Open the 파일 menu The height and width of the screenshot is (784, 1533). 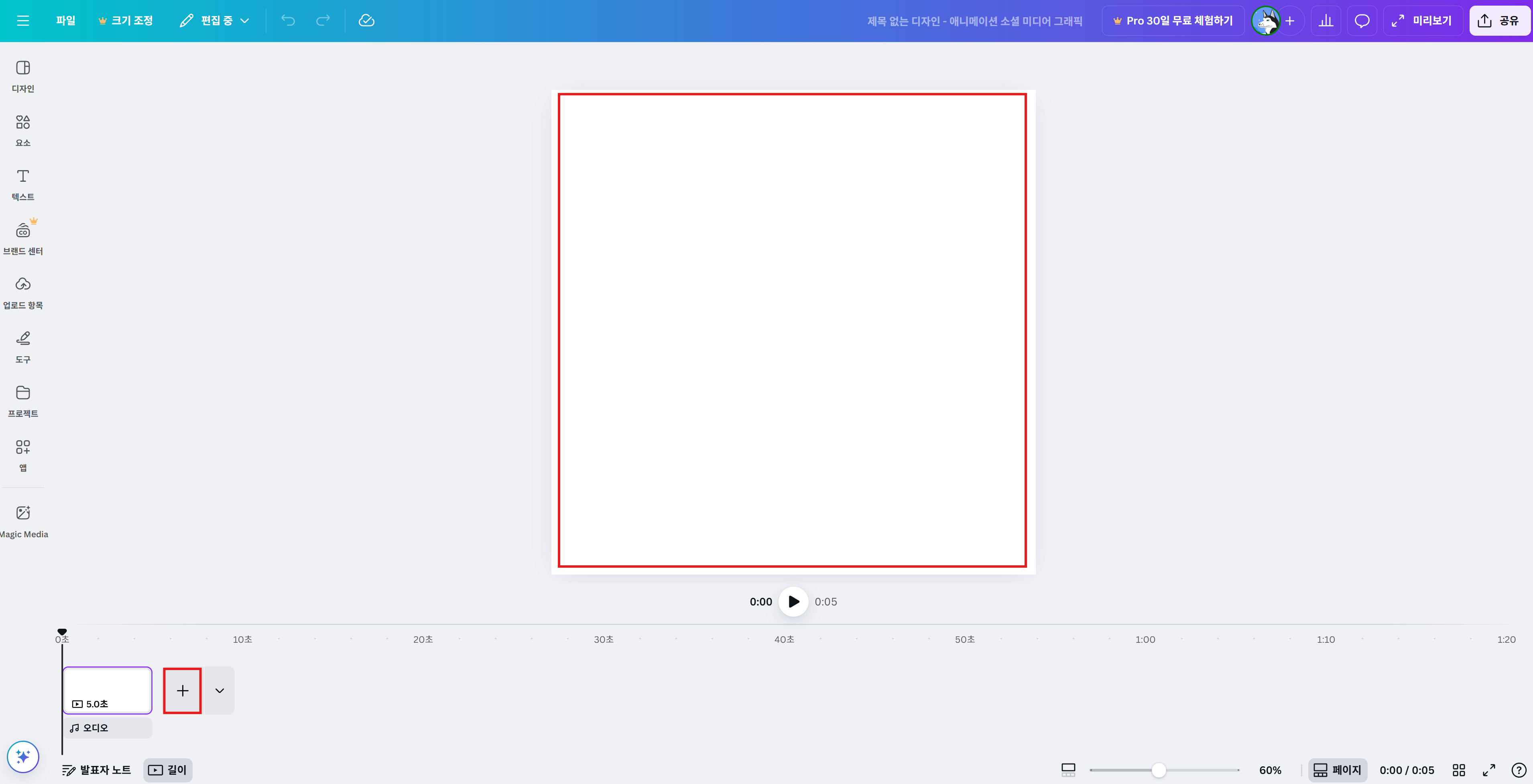pos(65,21)
